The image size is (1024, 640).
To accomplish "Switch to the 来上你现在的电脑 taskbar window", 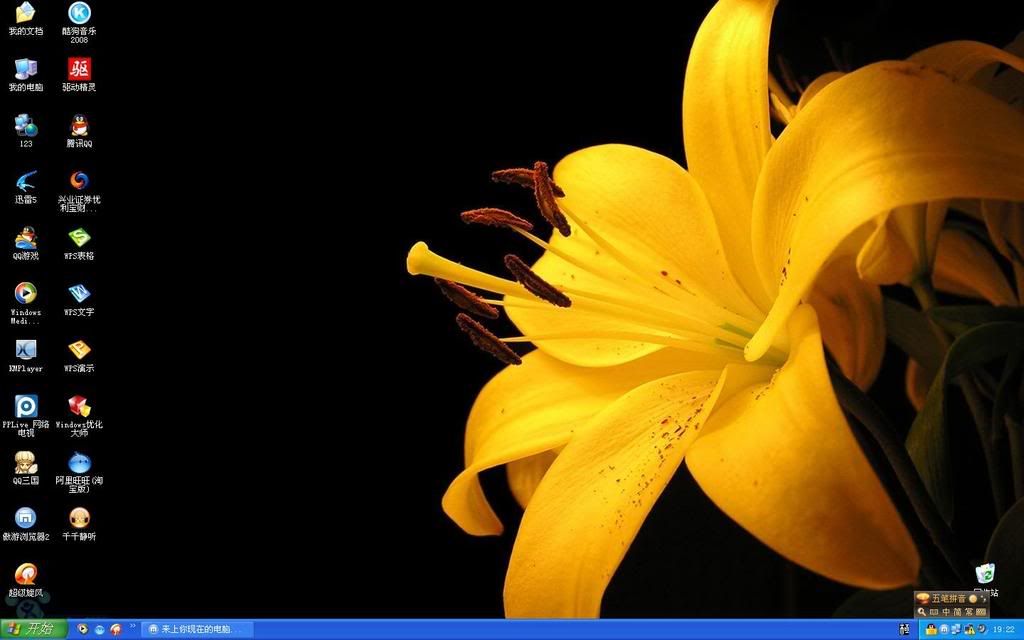I will click(x=196, y=629).
